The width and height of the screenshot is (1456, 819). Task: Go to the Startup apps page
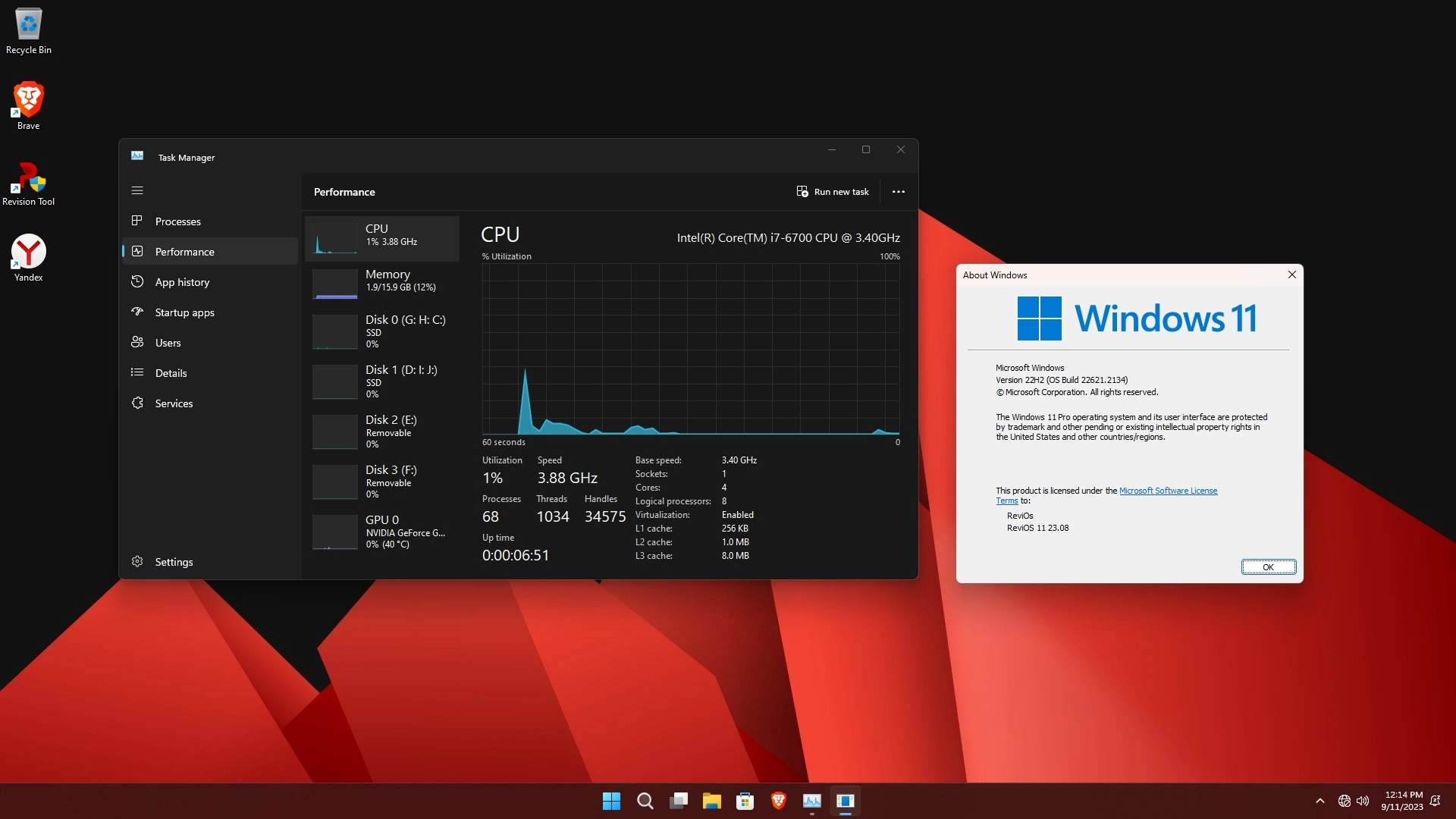coord(184,312)
